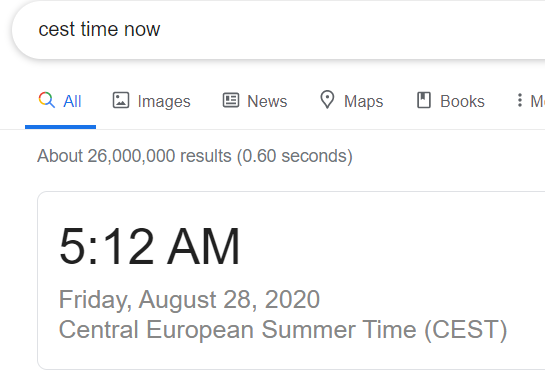The image size is (545, 390).
Task: Click the Books bookmark icon
Action: pyautogui.click(x=424, y=100)
